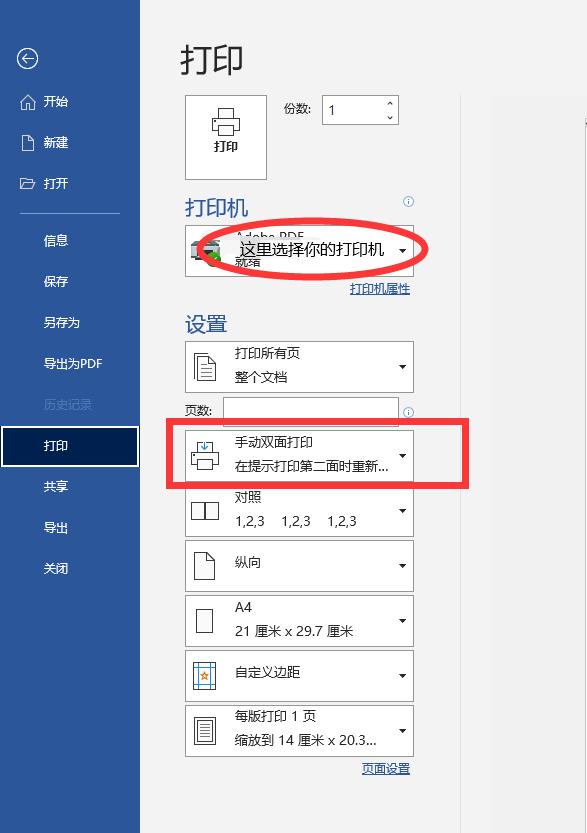Click the info icon next to pages field
This screenshot has height=833, width=587.
point(409,412)
